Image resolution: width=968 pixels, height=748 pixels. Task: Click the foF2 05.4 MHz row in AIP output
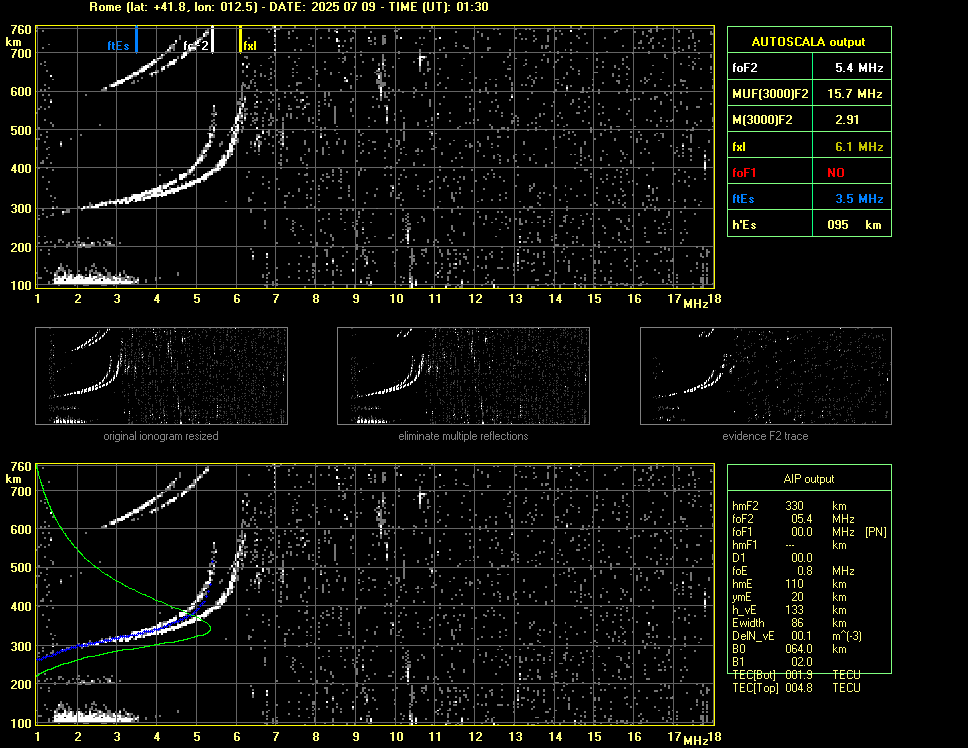click(x=793, y=519)
